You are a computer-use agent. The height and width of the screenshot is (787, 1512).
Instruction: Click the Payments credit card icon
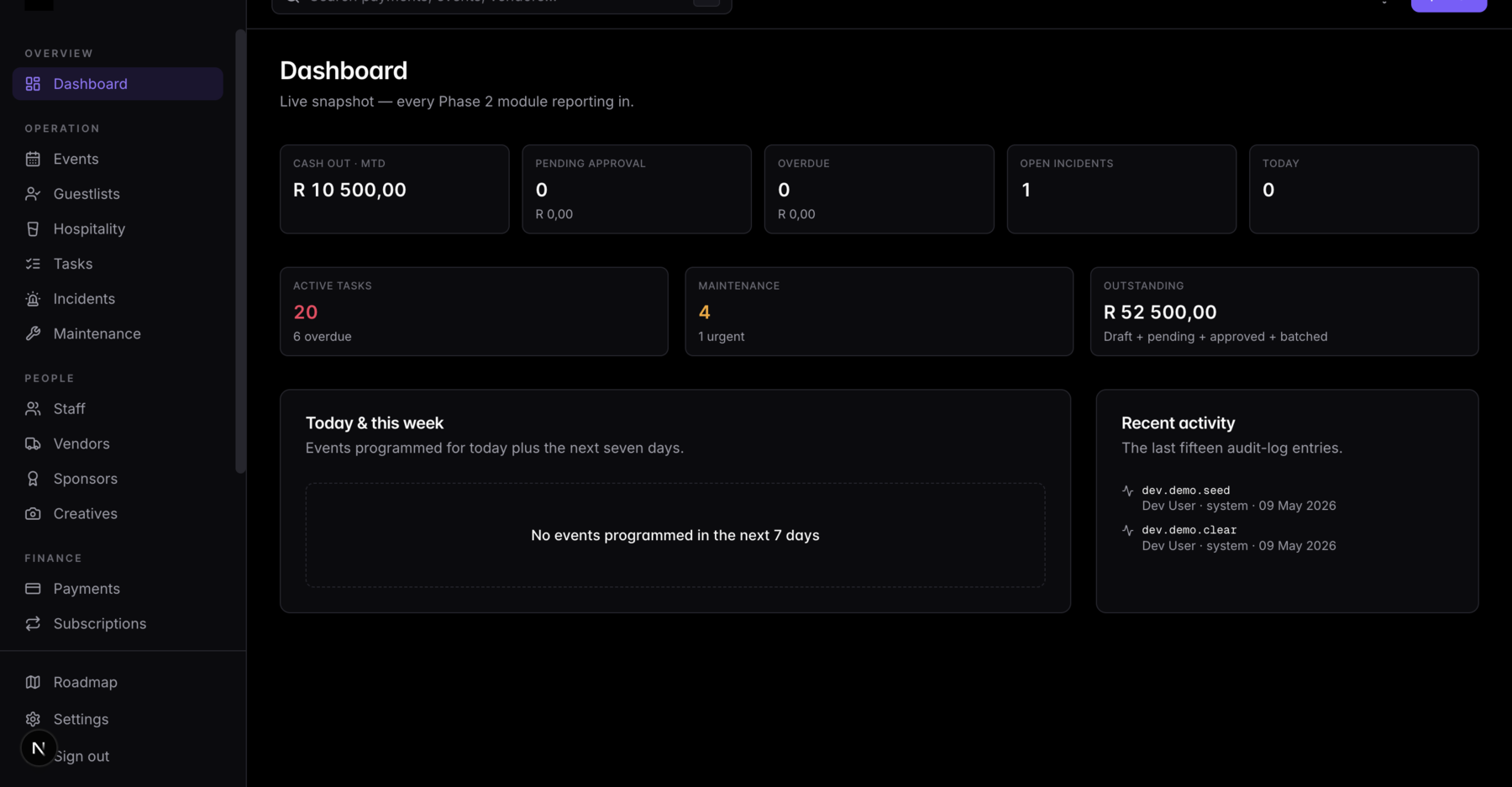point(33,589)
